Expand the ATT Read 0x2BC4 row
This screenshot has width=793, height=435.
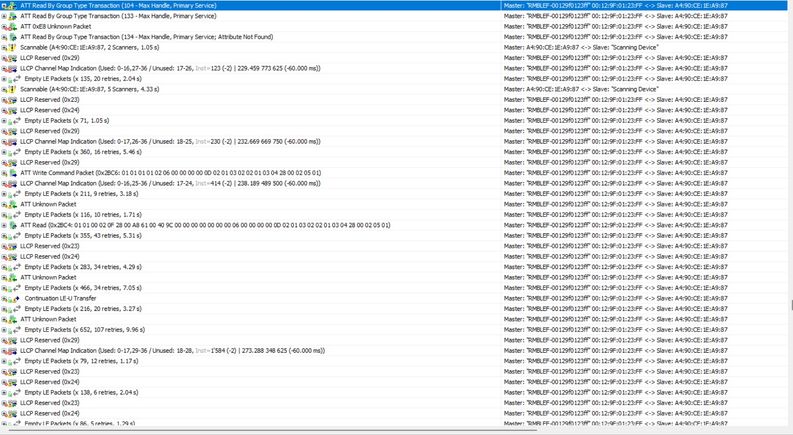click(x=4, y=226)
